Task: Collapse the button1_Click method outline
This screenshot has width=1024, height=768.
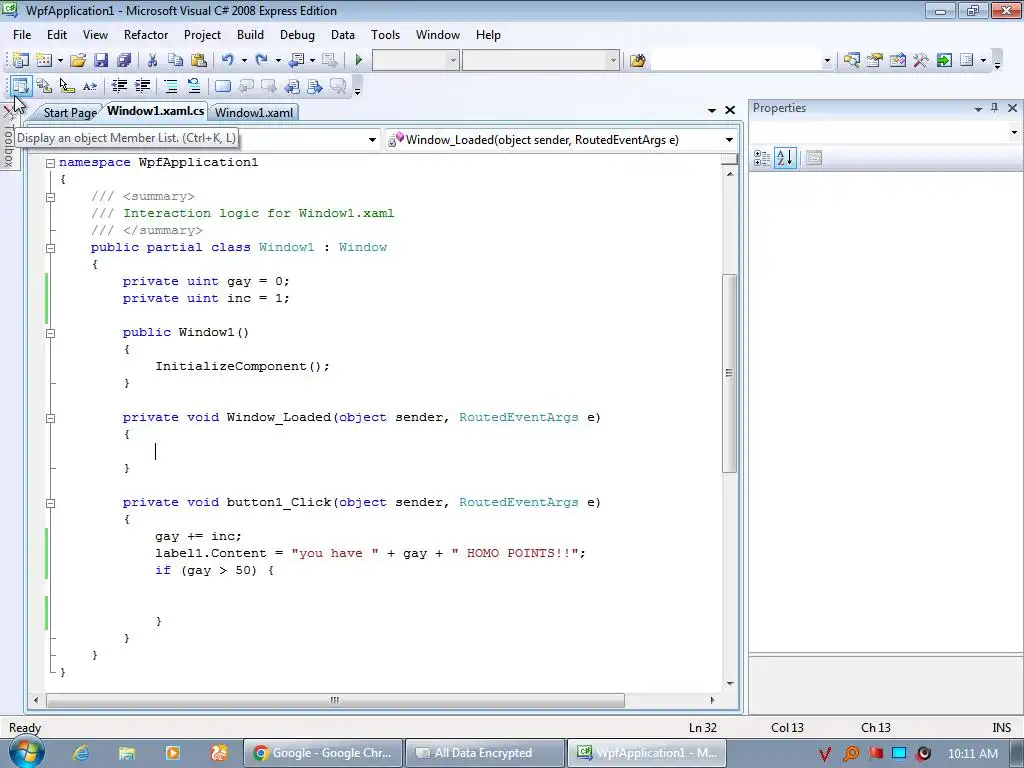Action: (x=50, y=503)
